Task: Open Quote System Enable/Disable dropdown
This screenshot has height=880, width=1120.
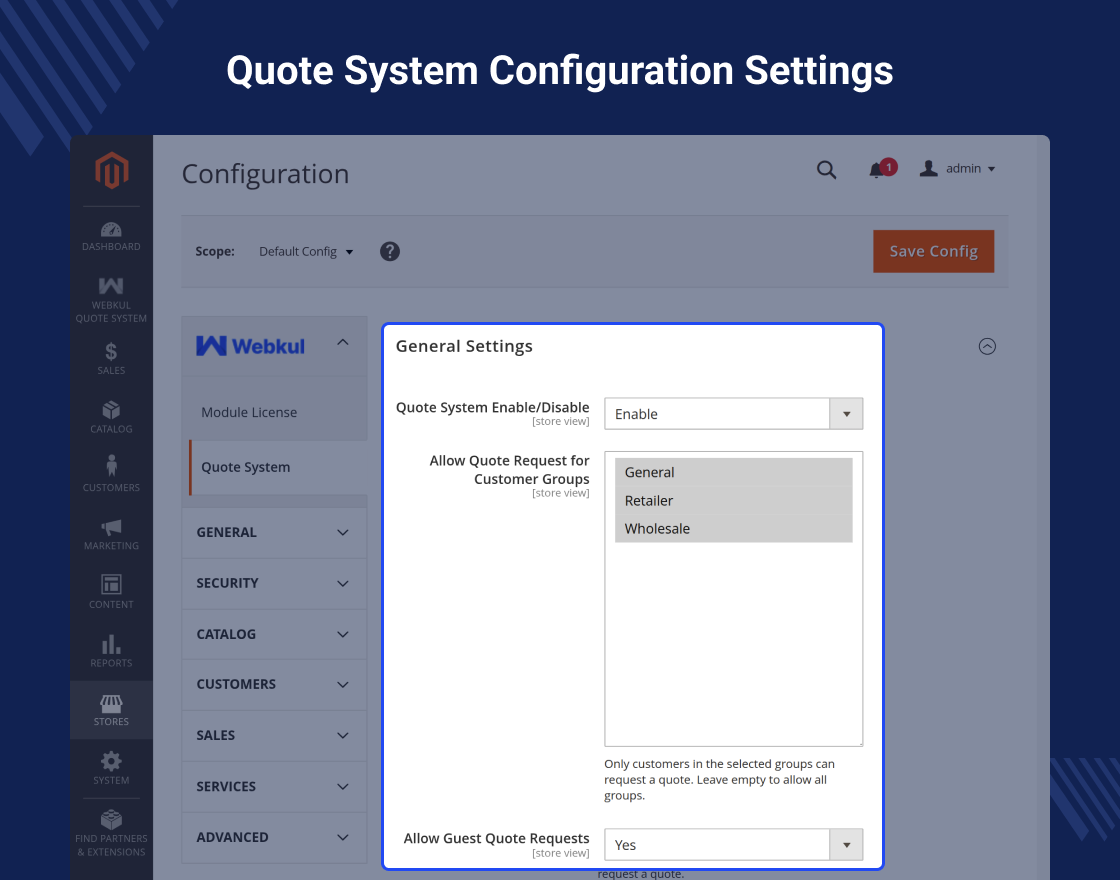Action: [x=734, y=414]
